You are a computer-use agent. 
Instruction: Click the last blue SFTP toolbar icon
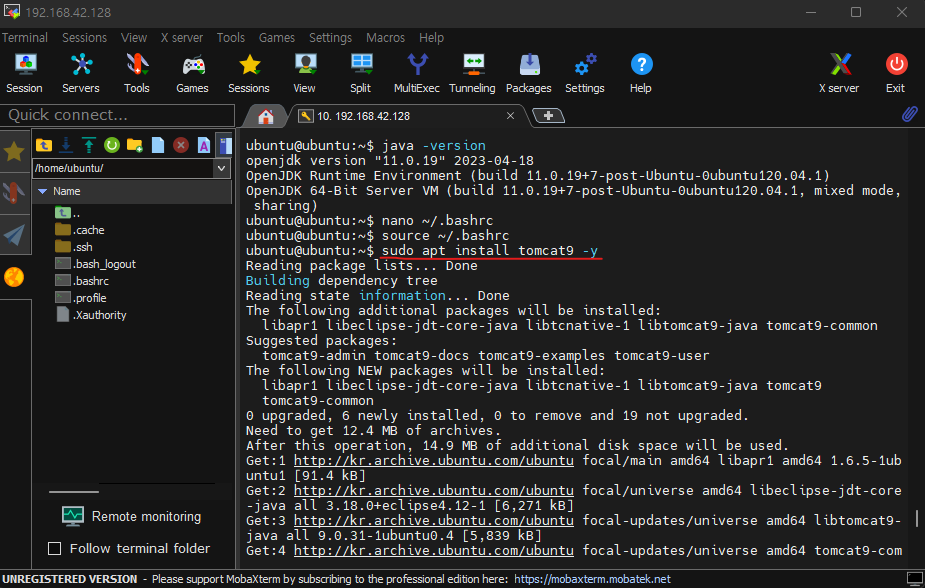[225, 145]
